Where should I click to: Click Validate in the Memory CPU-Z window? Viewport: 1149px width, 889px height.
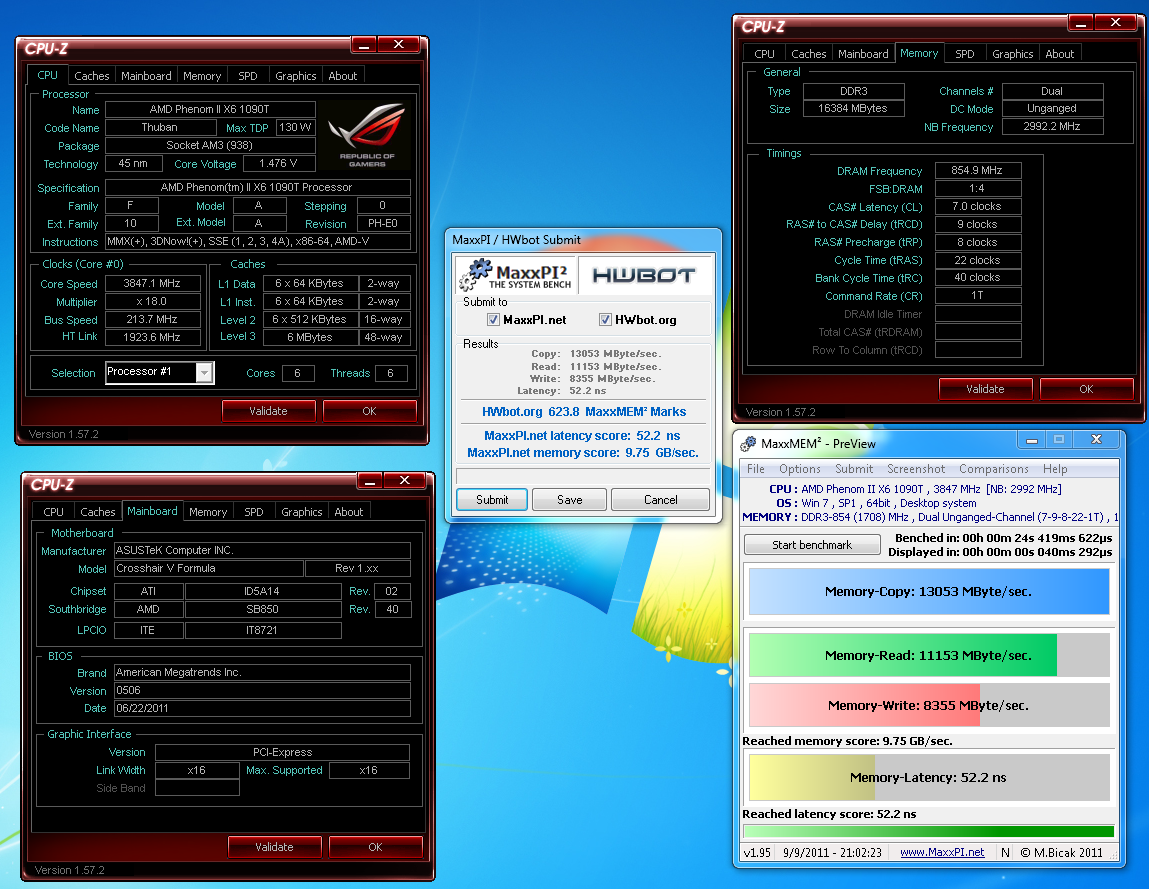(x=985, y=389)
